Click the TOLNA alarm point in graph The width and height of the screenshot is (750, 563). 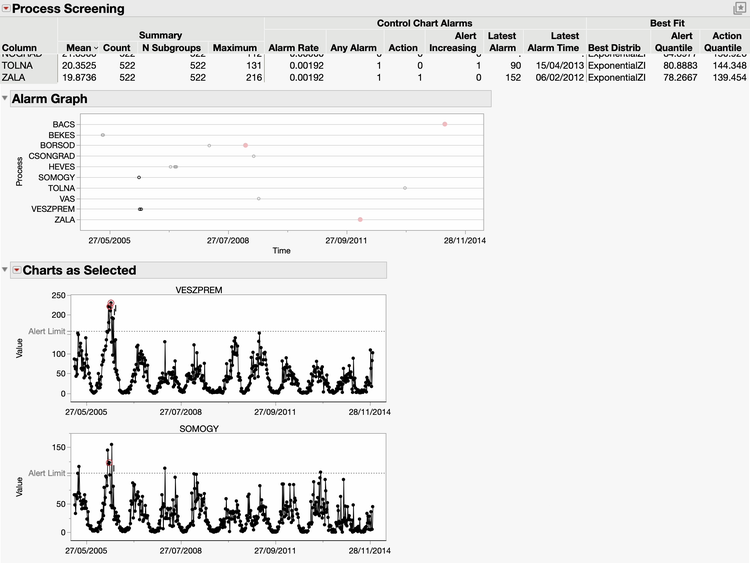coord(405,188)
